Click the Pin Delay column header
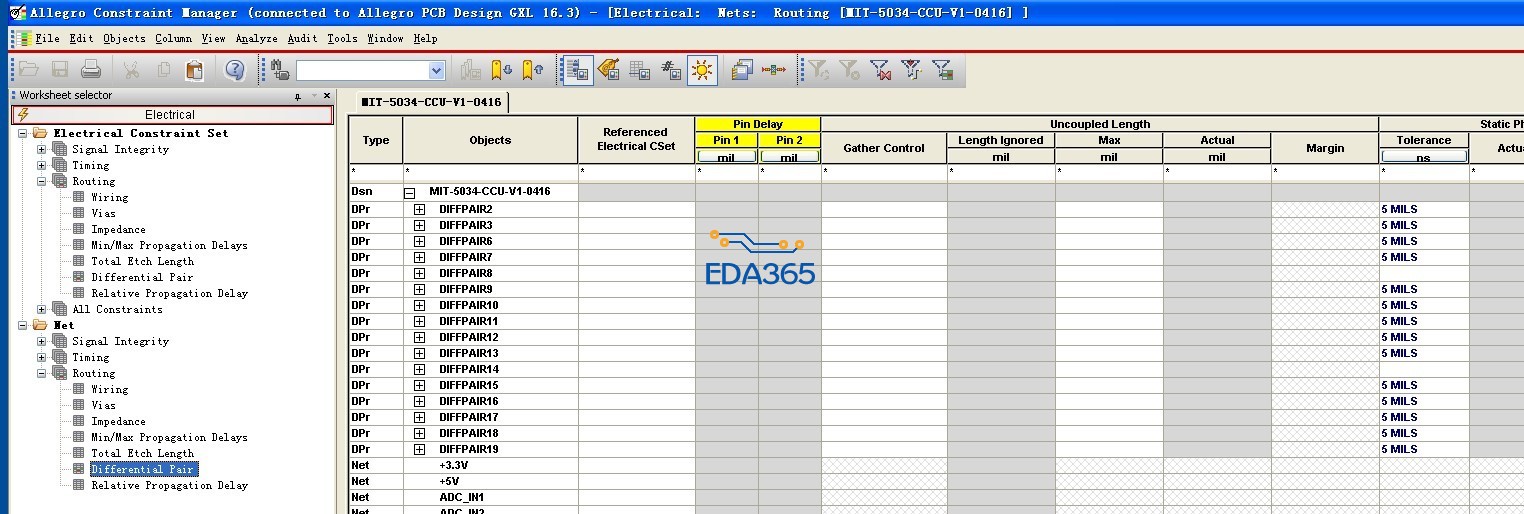The height and width of the screenshot is (514, 1524). coord(758,124)
